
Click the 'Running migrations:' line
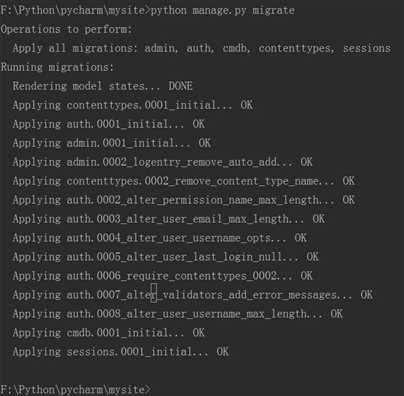[57, 67]
